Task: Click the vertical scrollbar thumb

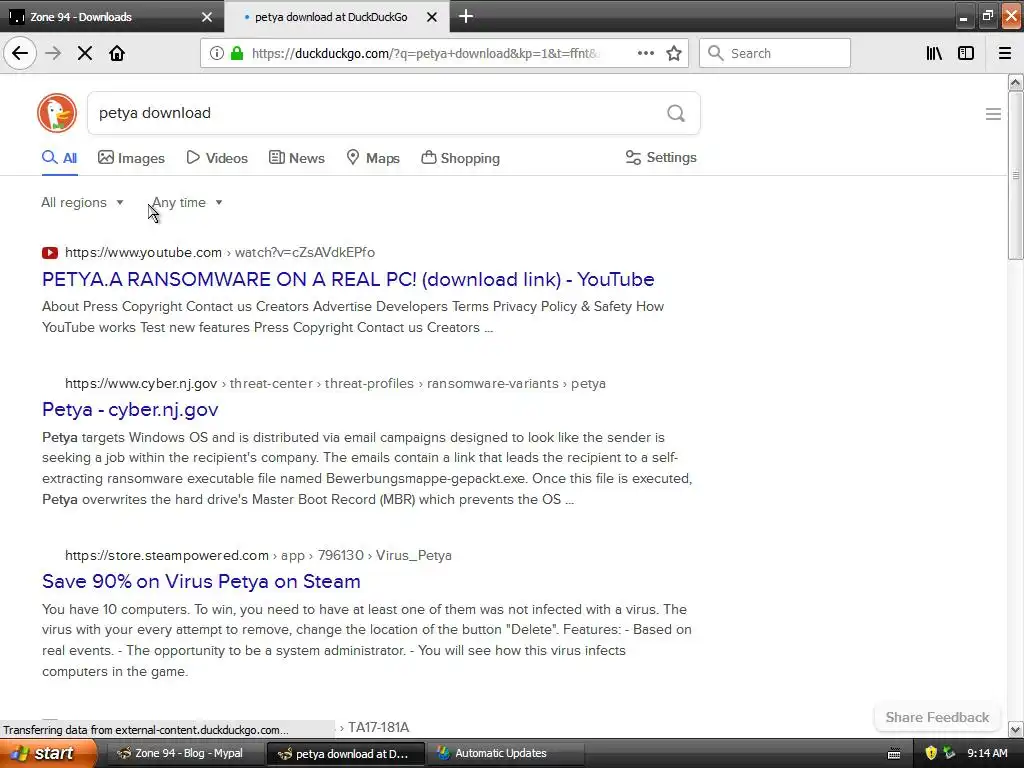Action: [1015, 176]
